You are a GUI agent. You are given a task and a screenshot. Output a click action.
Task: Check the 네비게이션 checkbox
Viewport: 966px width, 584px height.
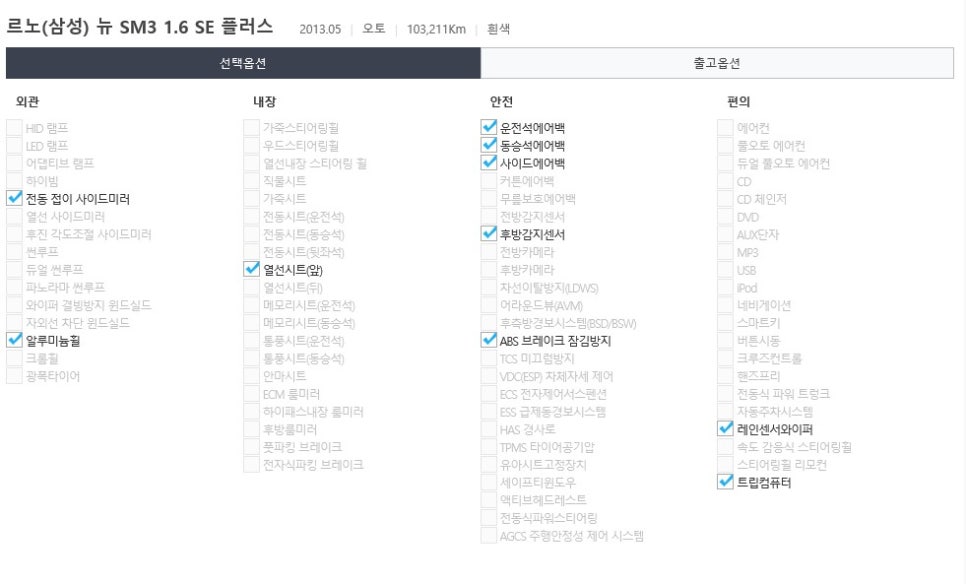click(x=726, y=305)
